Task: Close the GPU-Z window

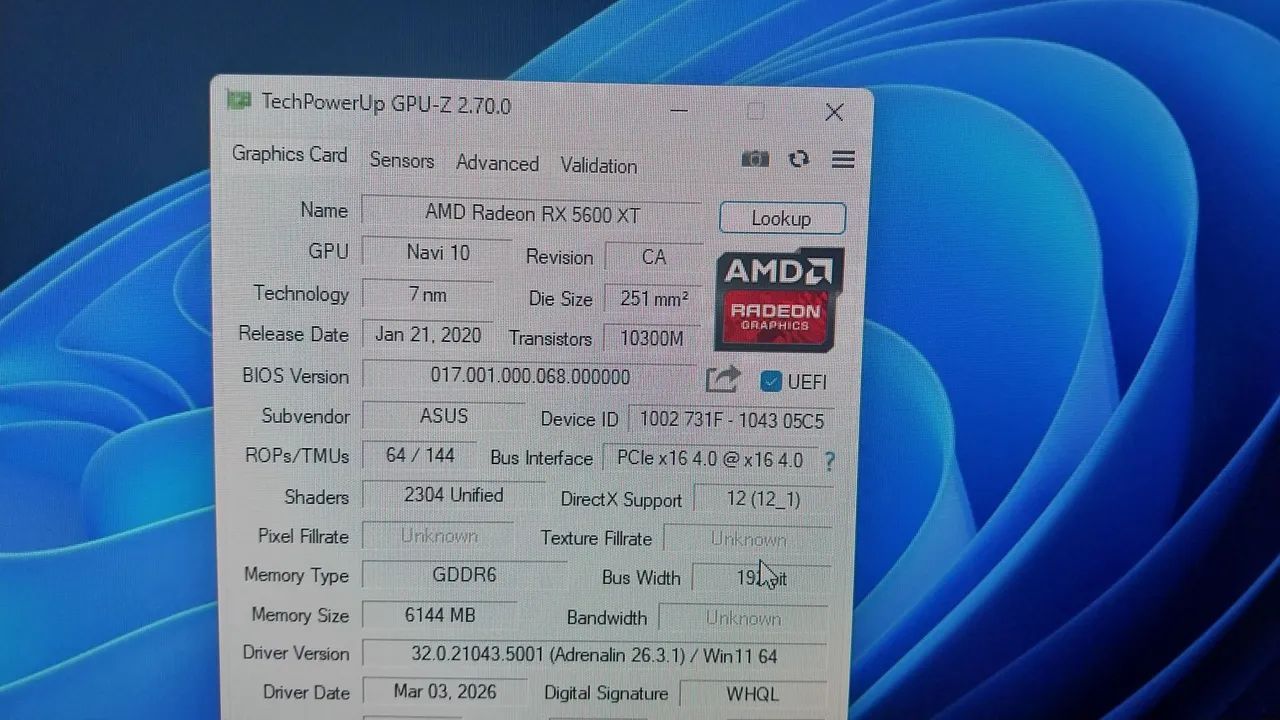Action: [x=834, y=112]
